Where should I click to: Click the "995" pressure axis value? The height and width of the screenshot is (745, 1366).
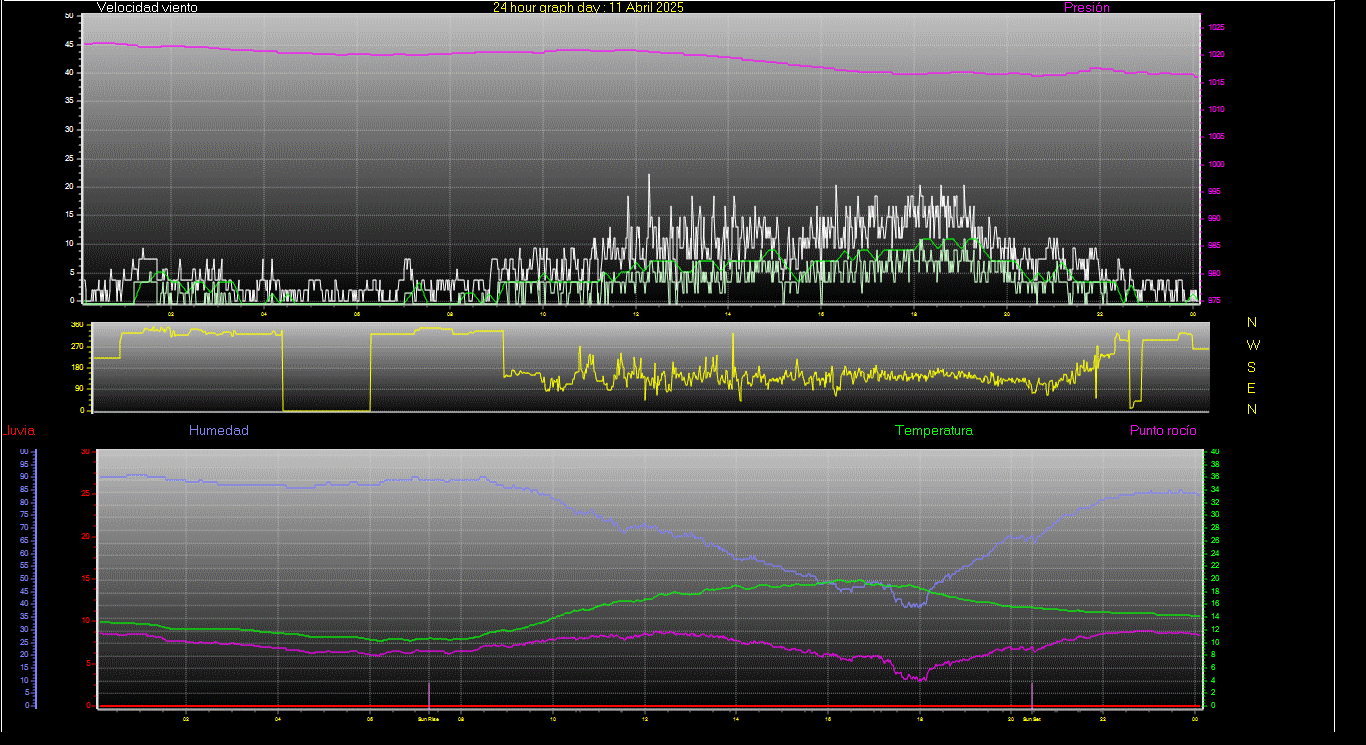coord(1213,191)
